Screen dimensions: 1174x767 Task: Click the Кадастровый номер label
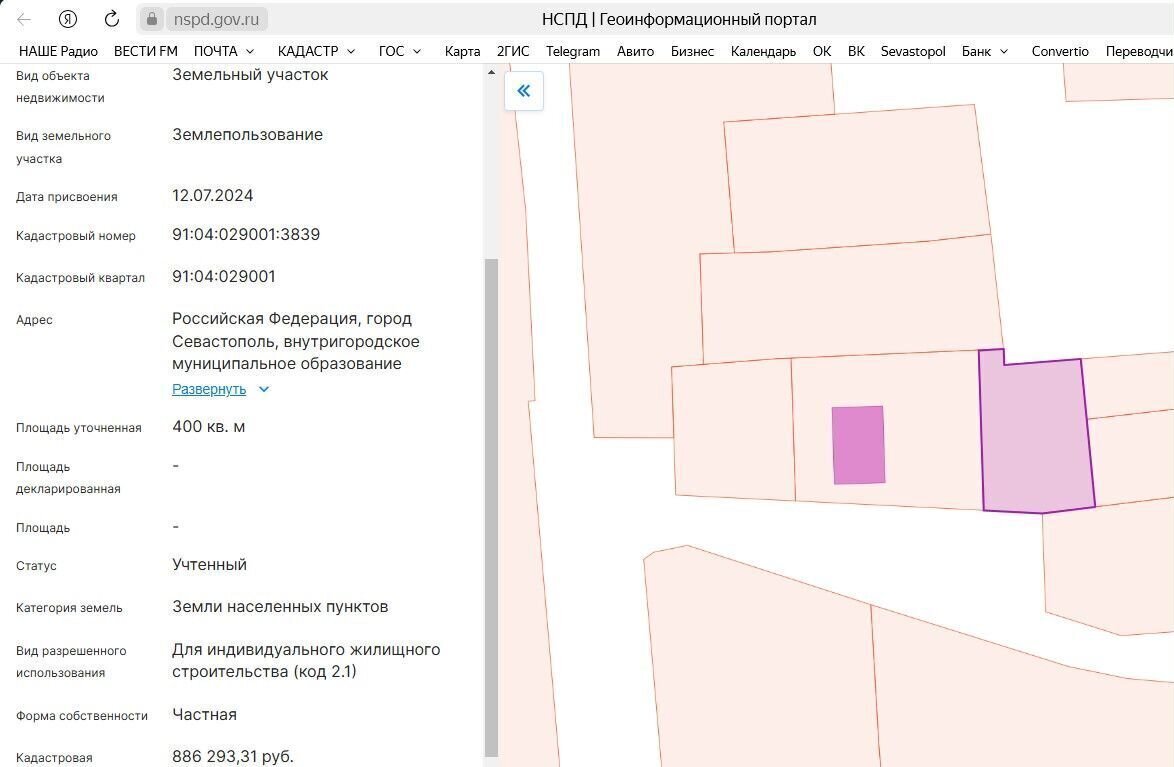(76, 236)
